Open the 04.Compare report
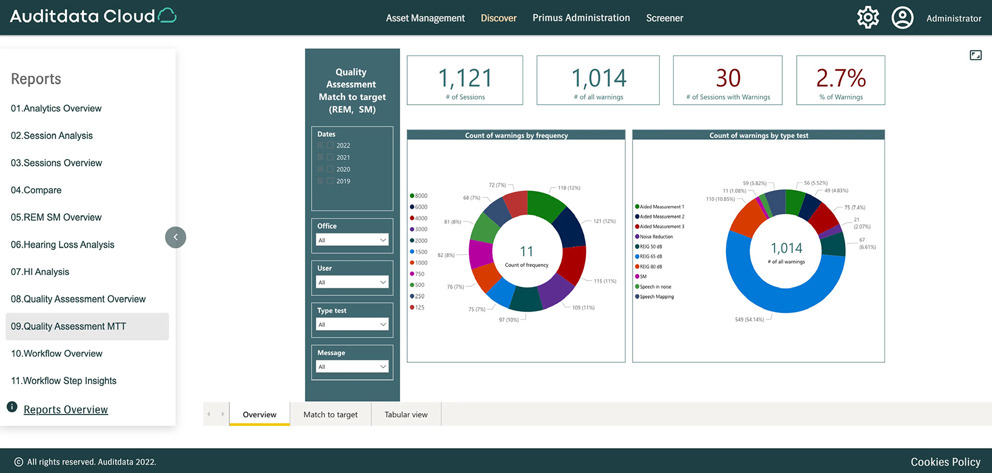Viewport: 992px width, 473px height. (36, 190)
